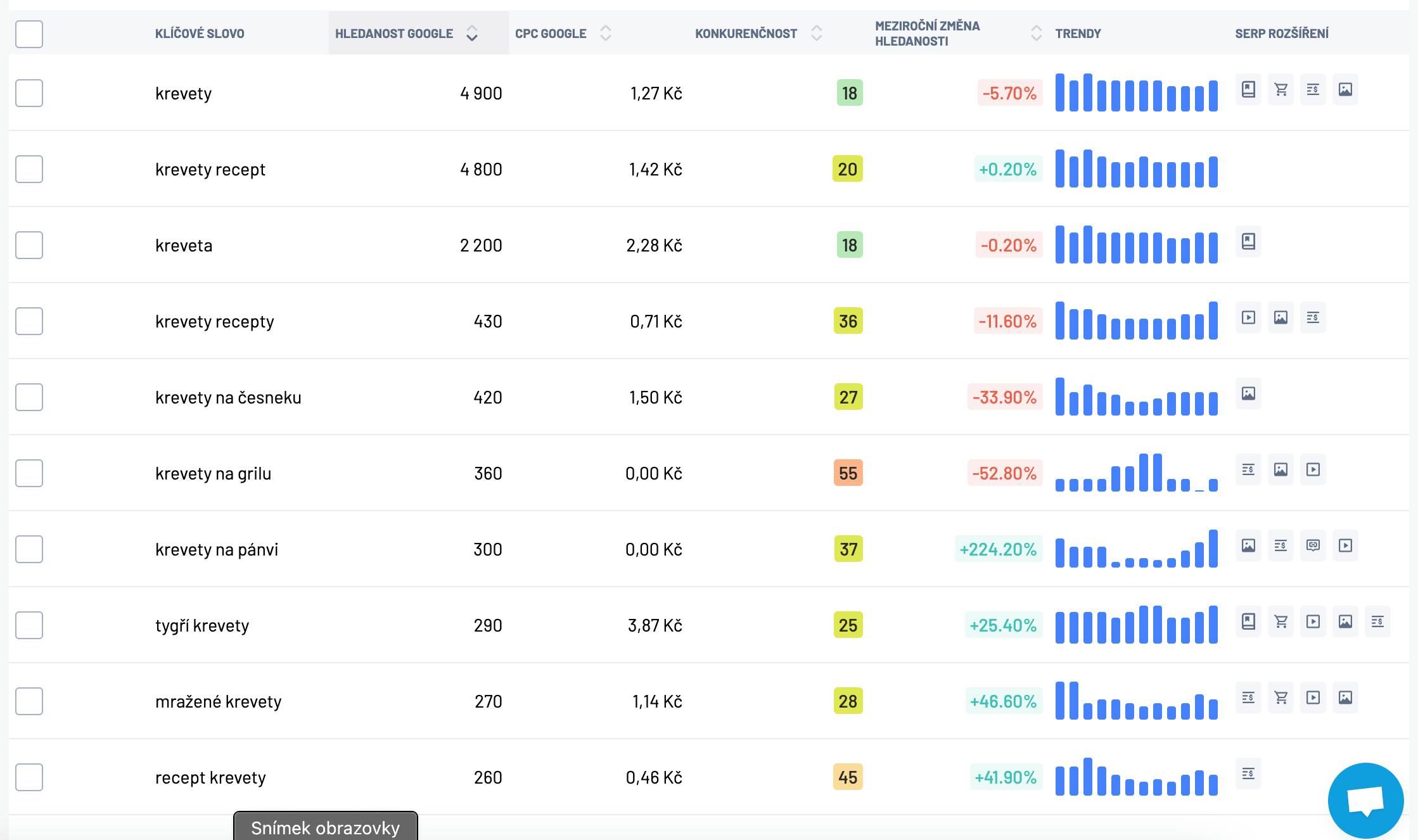This screenshot has width=1418, height=840.
Task: Click the +224.20% change value
Action: 998,549
